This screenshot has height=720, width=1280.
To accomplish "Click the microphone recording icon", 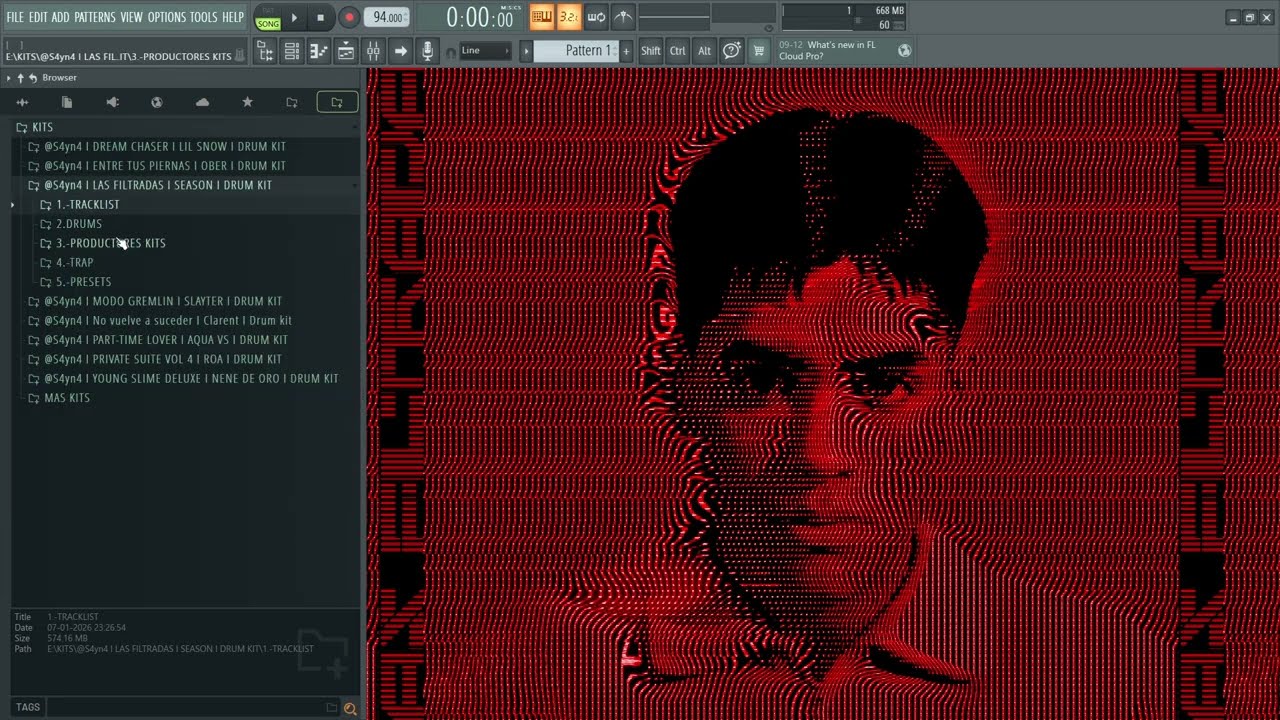I will (x=427, y=51).
